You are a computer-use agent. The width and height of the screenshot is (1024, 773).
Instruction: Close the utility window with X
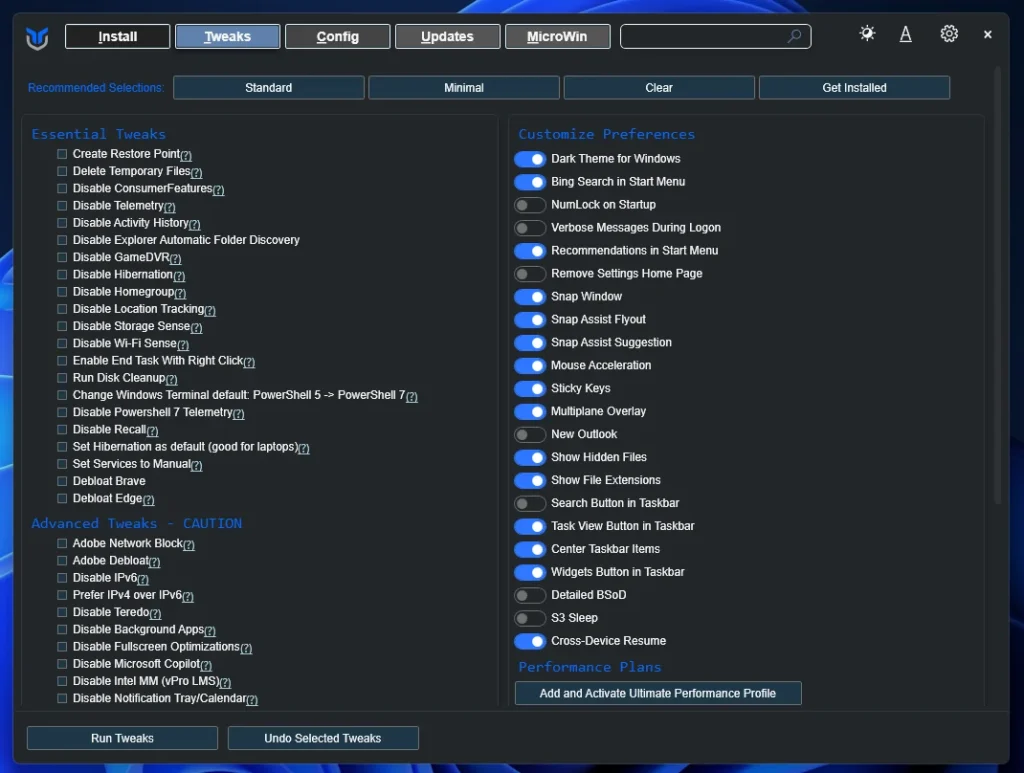point(987,35)
